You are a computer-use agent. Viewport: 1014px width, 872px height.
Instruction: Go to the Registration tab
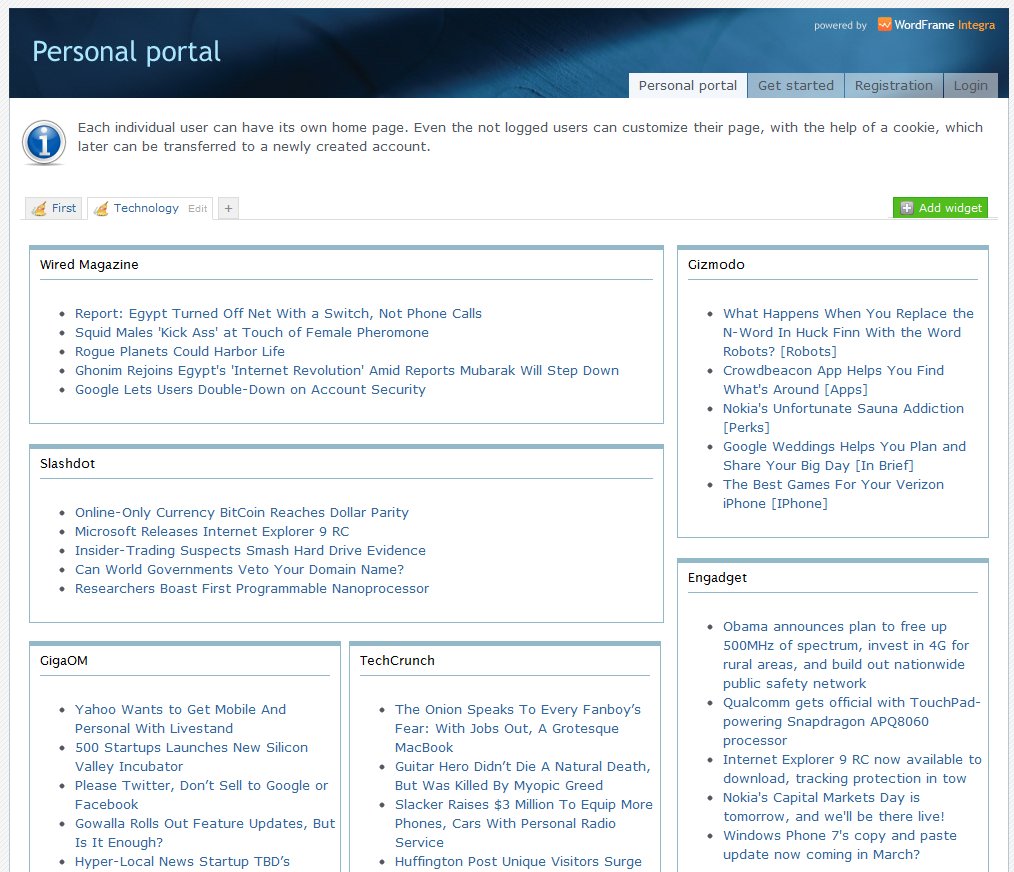coord(894,85)
